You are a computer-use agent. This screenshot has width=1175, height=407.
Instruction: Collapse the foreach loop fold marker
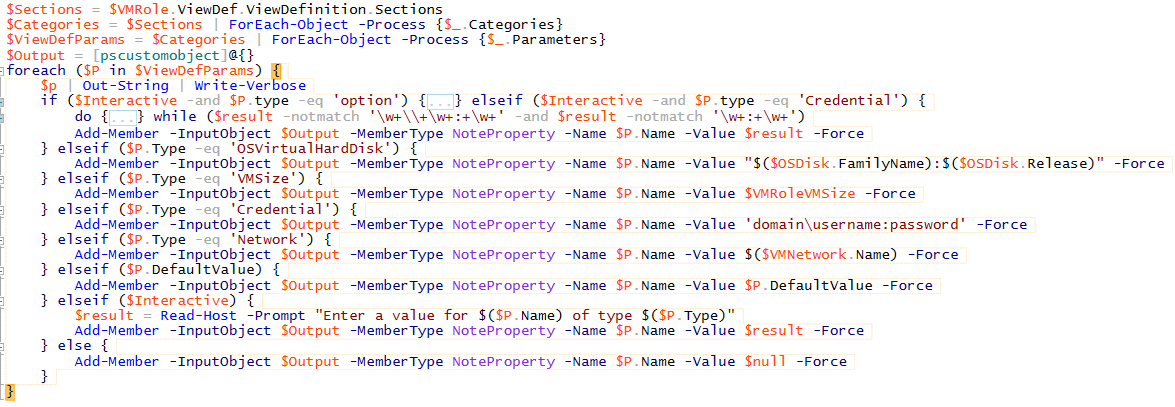[x=4, y=72]
